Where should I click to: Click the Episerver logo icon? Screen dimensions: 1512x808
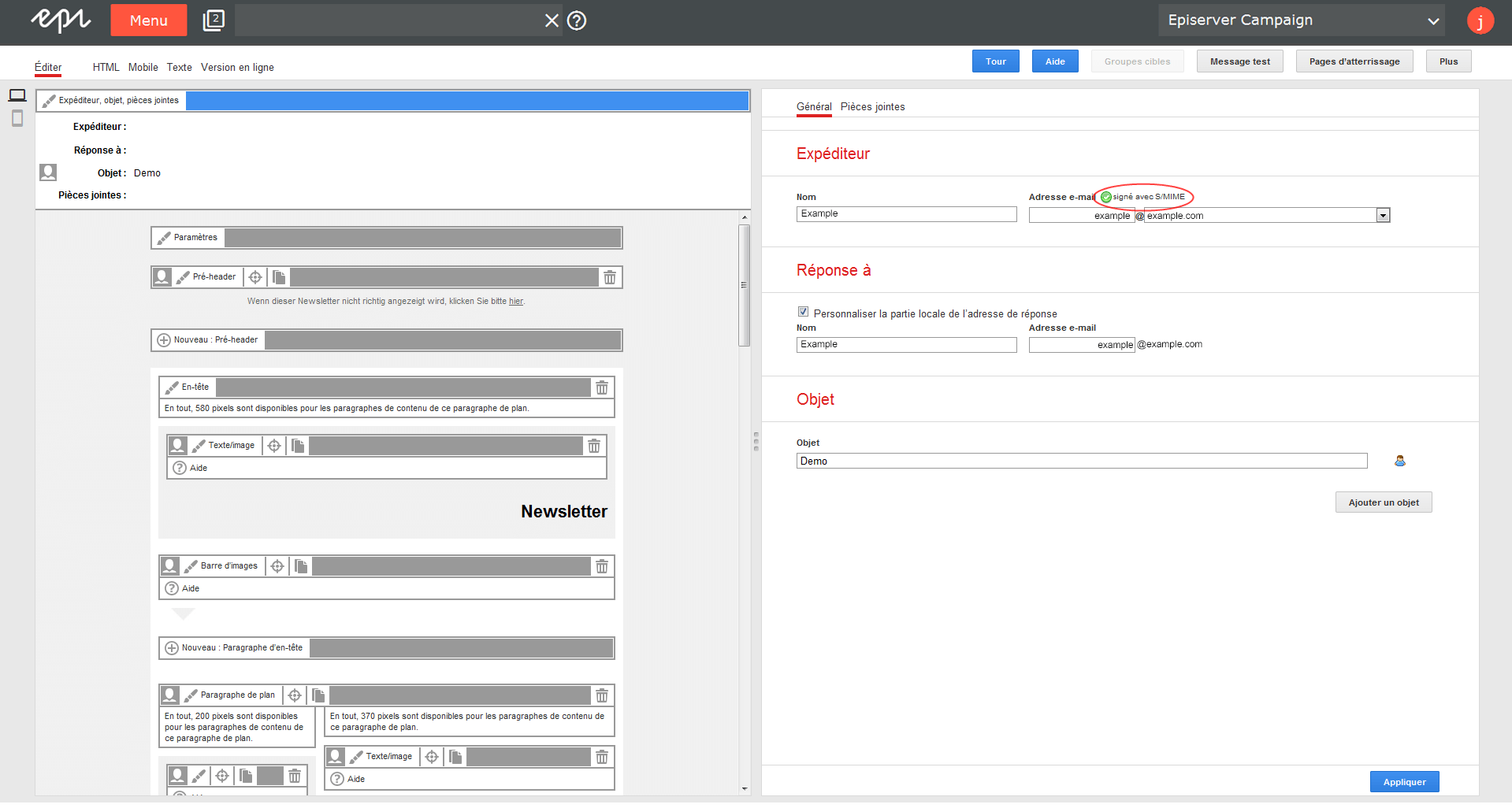click(x=61, y=20)
